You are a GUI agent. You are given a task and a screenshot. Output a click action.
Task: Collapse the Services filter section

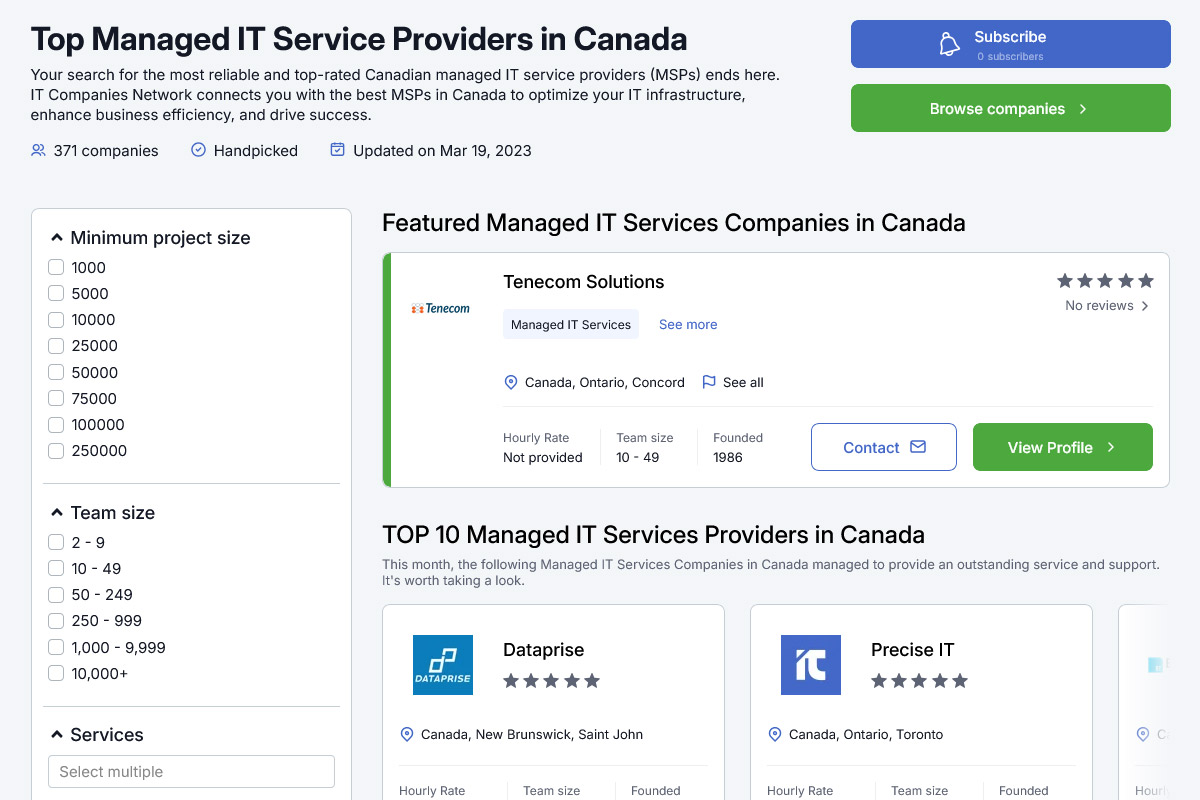[x=57, y=735]
